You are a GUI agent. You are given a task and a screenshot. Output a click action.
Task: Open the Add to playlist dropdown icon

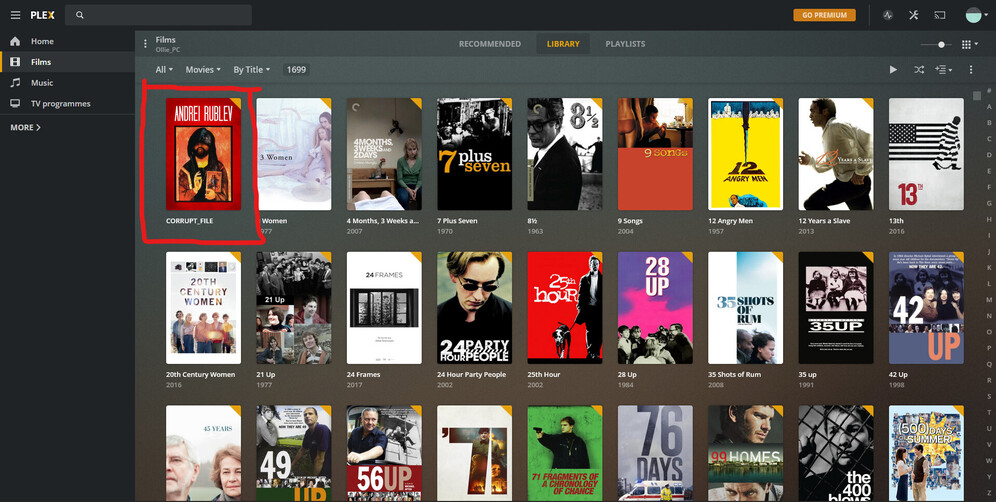pos(943,70)
